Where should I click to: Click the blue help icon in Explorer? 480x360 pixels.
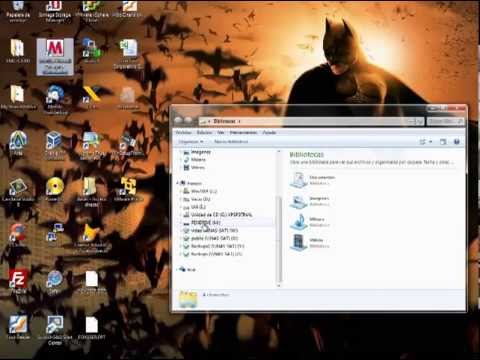point(457,142)
